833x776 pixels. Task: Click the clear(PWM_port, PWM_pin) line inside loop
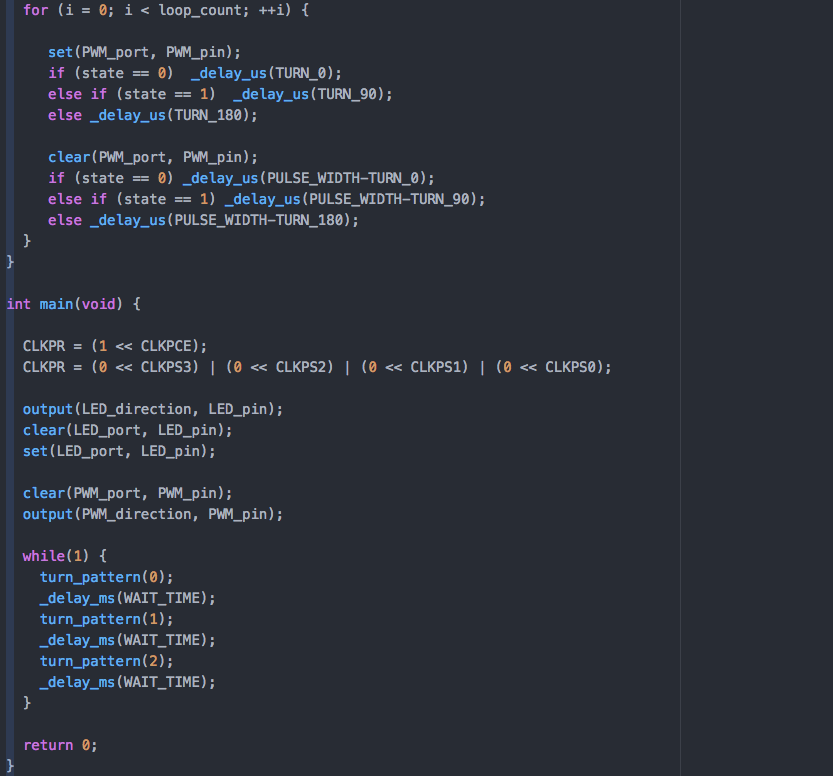click(152, 157)
